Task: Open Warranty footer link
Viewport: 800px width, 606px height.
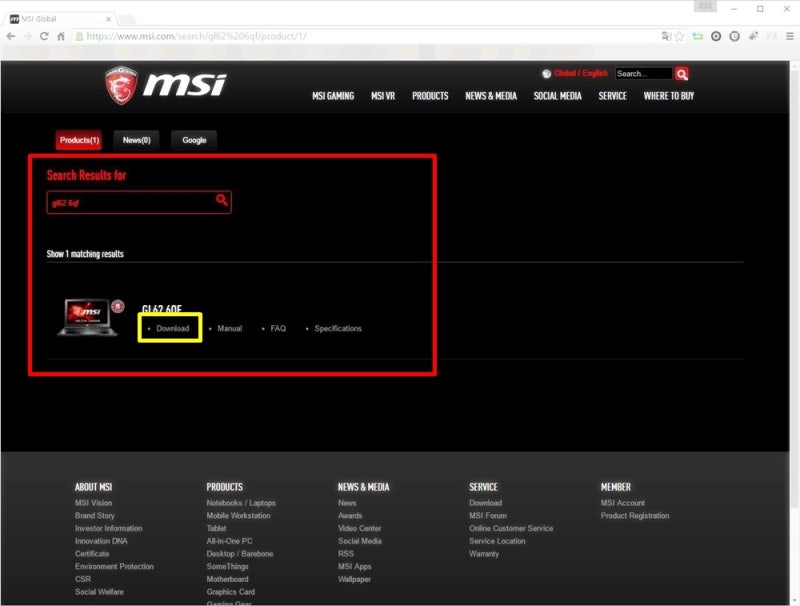Action: click(x=484, y=554)
